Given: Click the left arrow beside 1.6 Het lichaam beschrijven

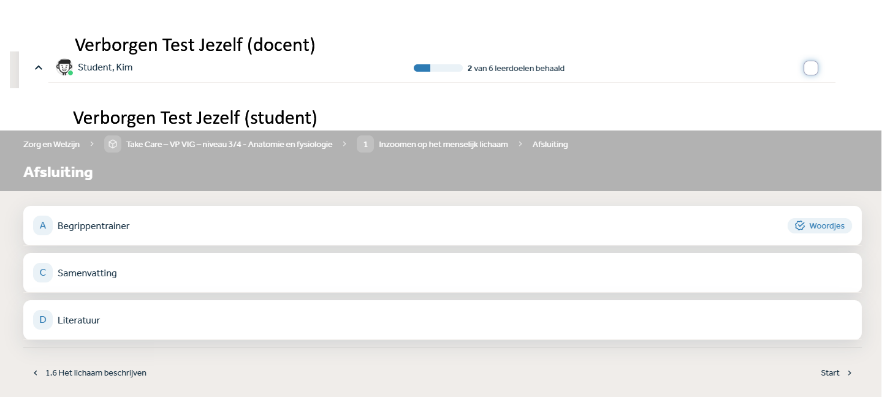Looking at the screenshot, I should pyautogui.click(x=35, y=373).
